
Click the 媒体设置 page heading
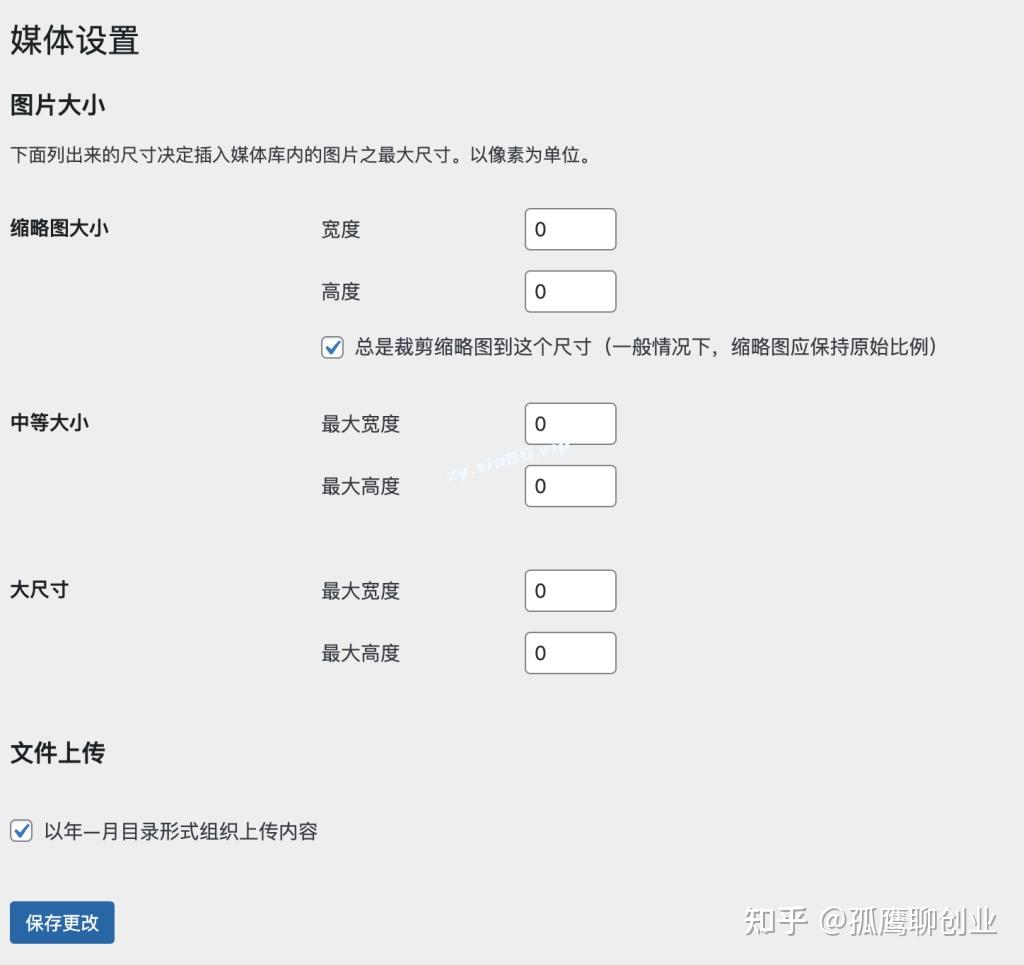[72, 42]
